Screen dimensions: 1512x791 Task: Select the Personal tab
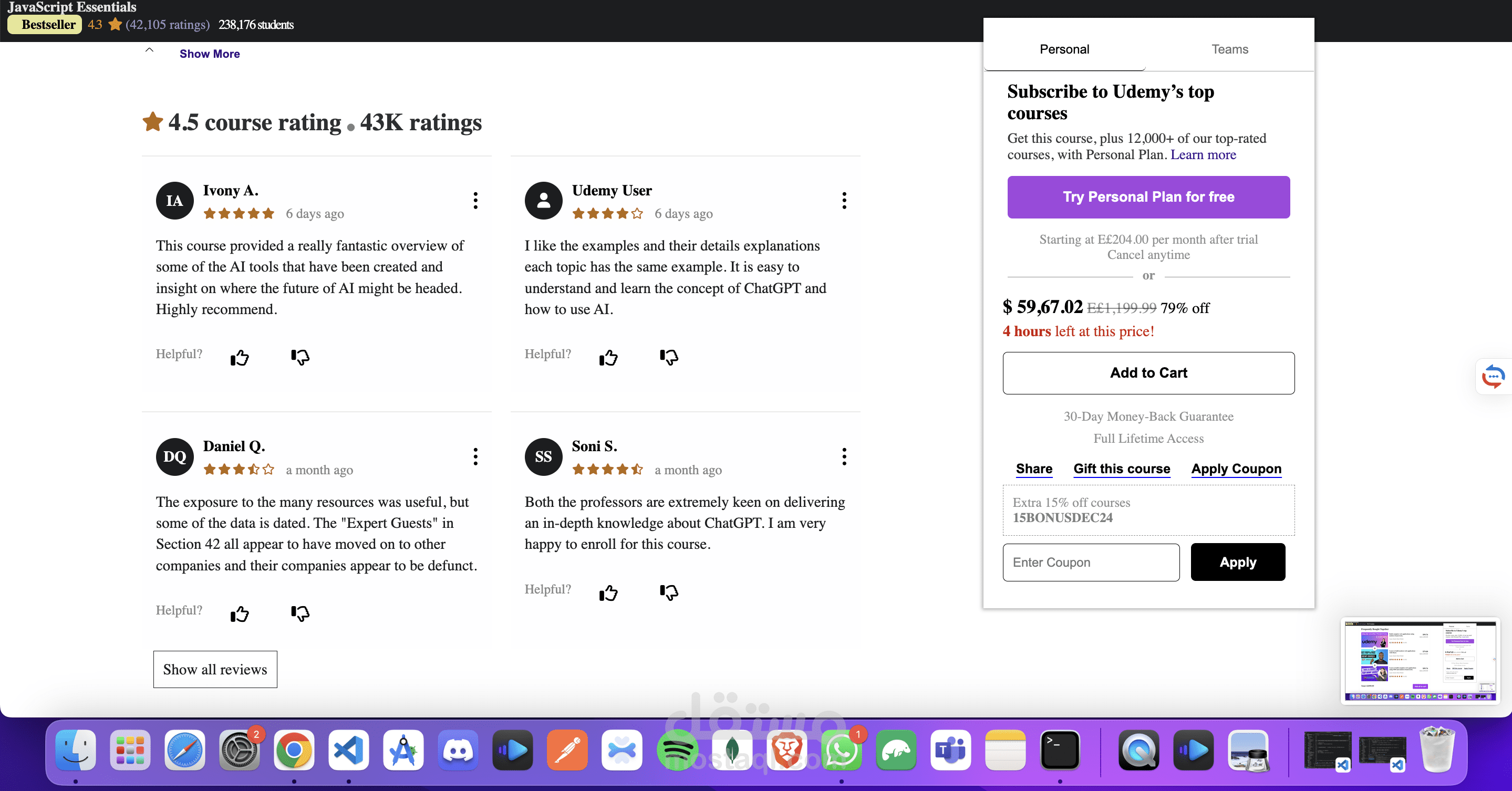(1063, 49)
